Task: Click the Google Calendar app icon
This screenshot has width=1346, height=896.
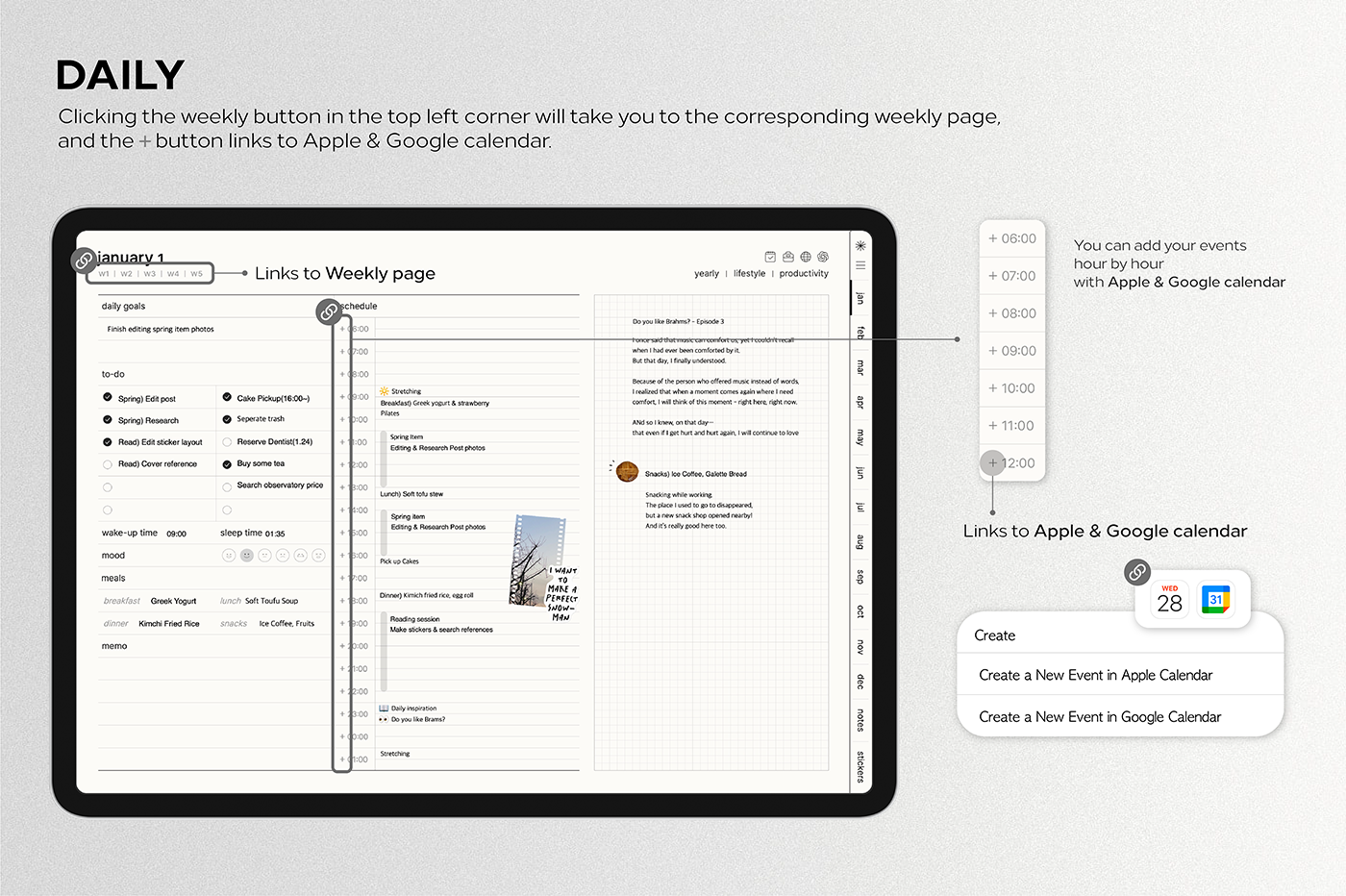Action: (1215, 600)
